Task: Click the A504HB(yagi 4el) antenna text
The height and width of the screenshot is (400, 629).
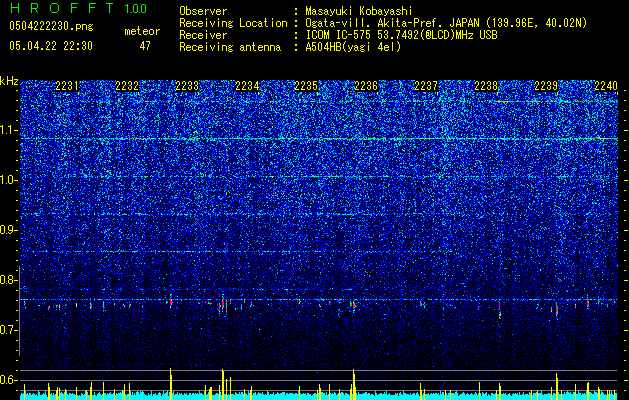Action: (353, 47)
